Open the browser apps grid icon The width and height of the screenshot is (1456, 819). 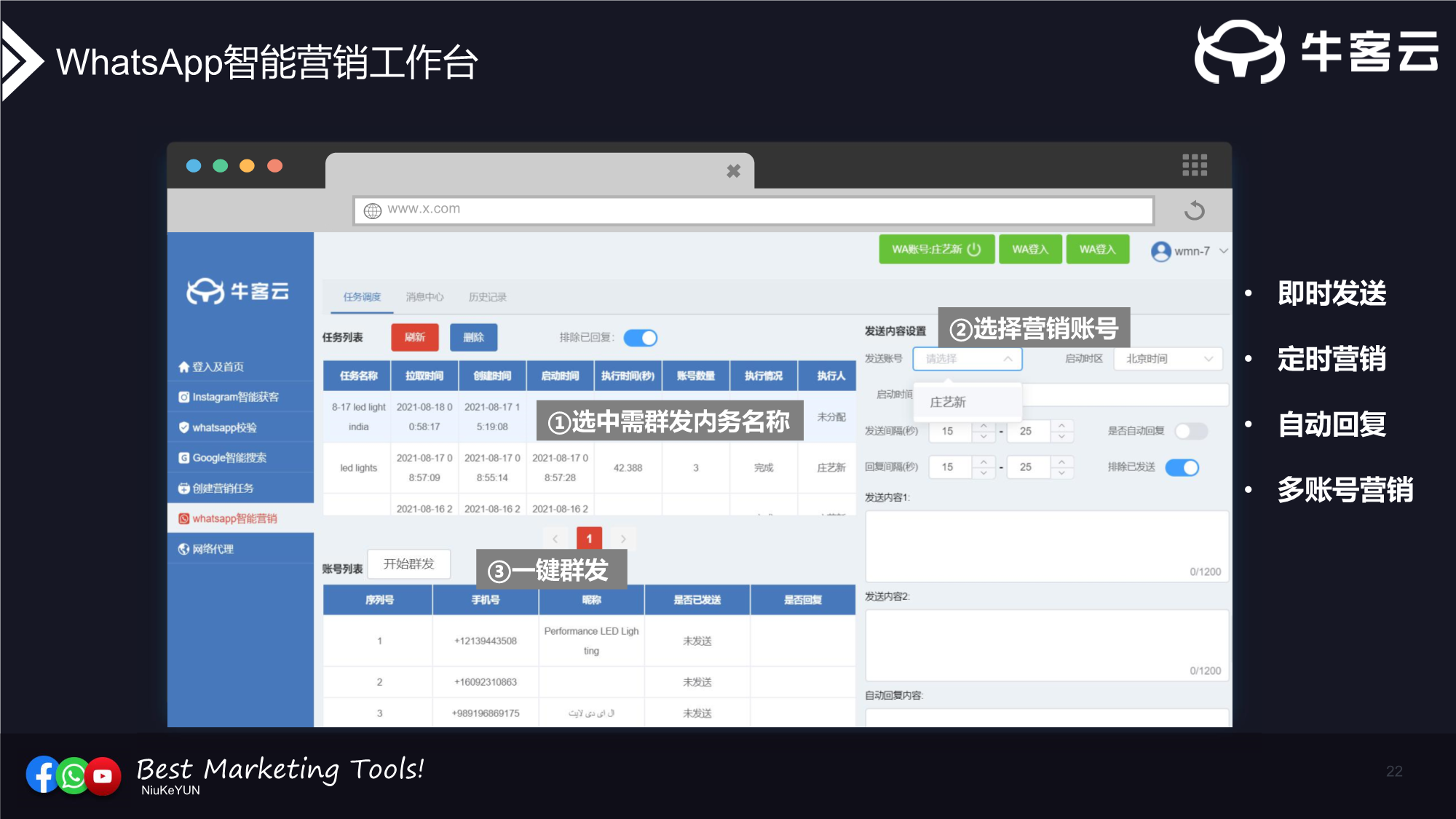[1195, 165]
